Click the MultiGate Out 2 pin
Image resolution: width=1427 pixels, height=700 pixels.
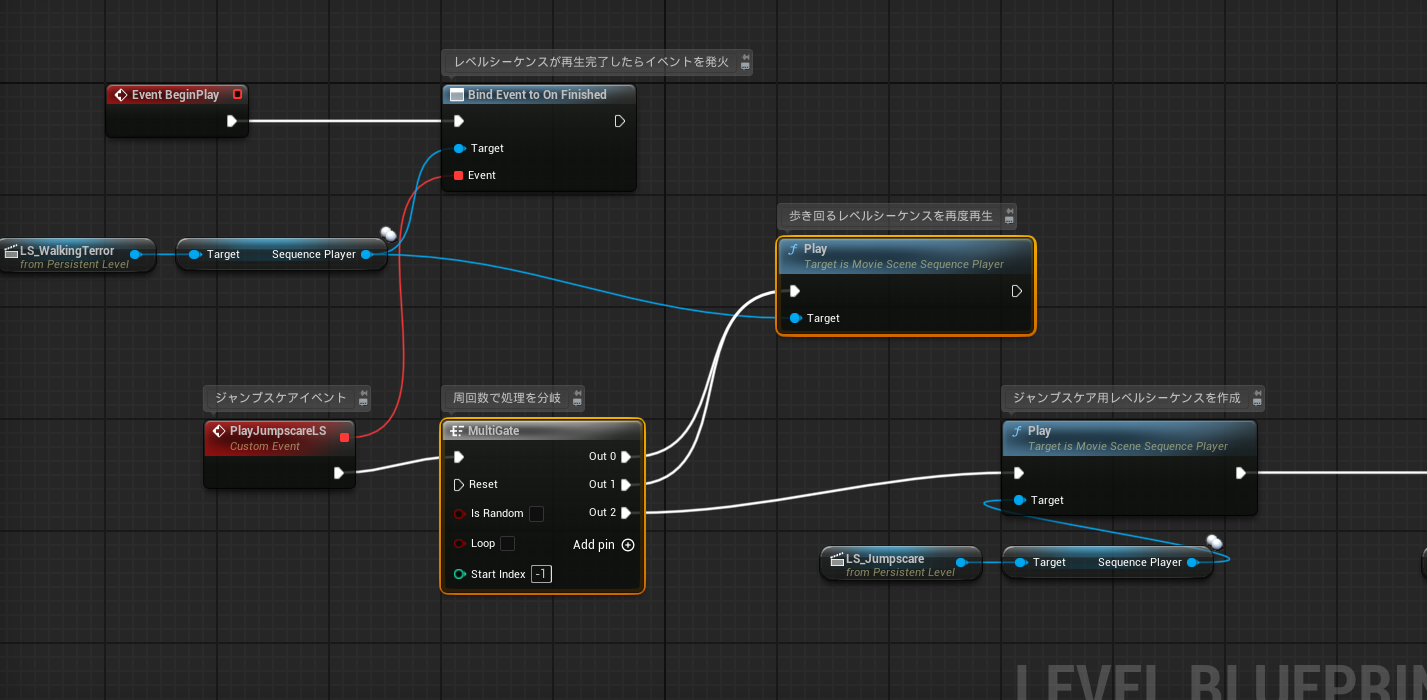tap(626, 513)
